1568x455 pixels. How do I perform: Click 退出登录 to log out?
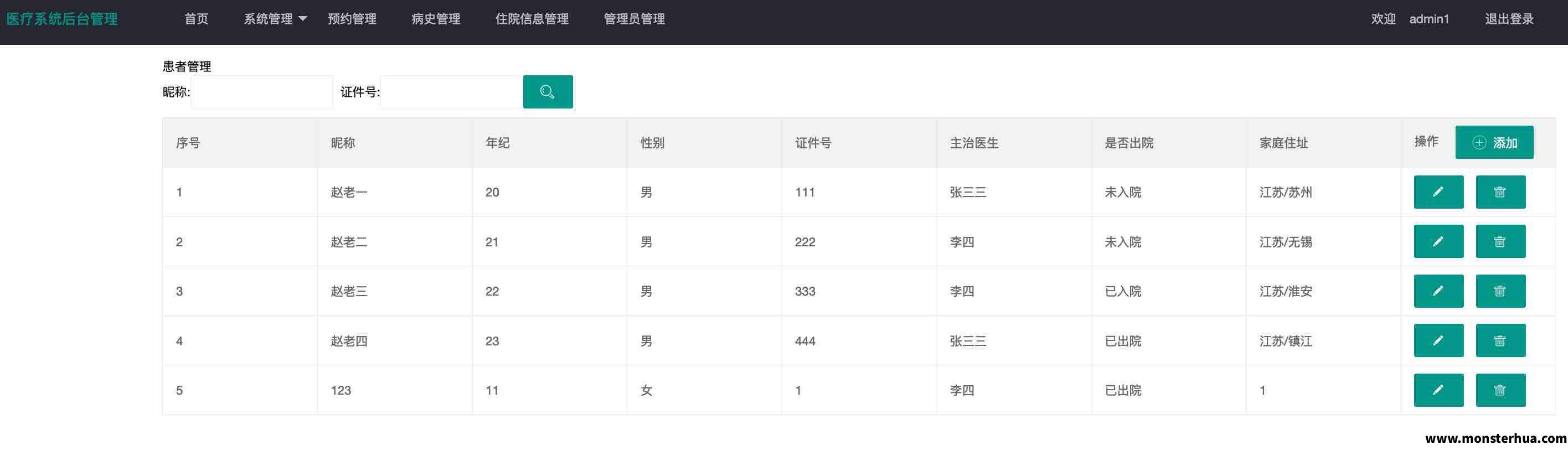[x=1509, y=19]
